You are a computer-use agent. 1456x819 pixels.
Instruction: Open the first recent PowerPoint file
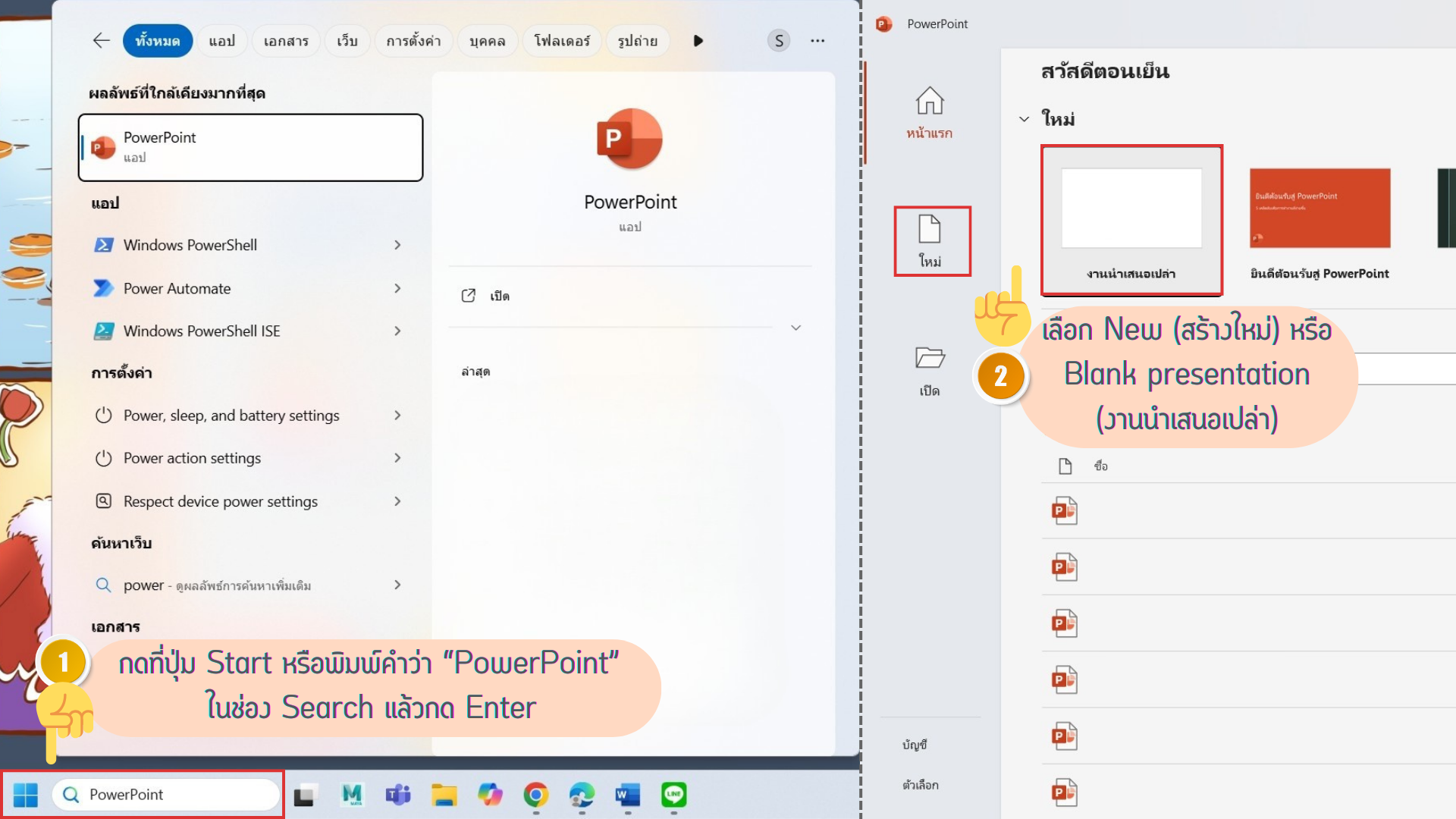click(1065, 511)
